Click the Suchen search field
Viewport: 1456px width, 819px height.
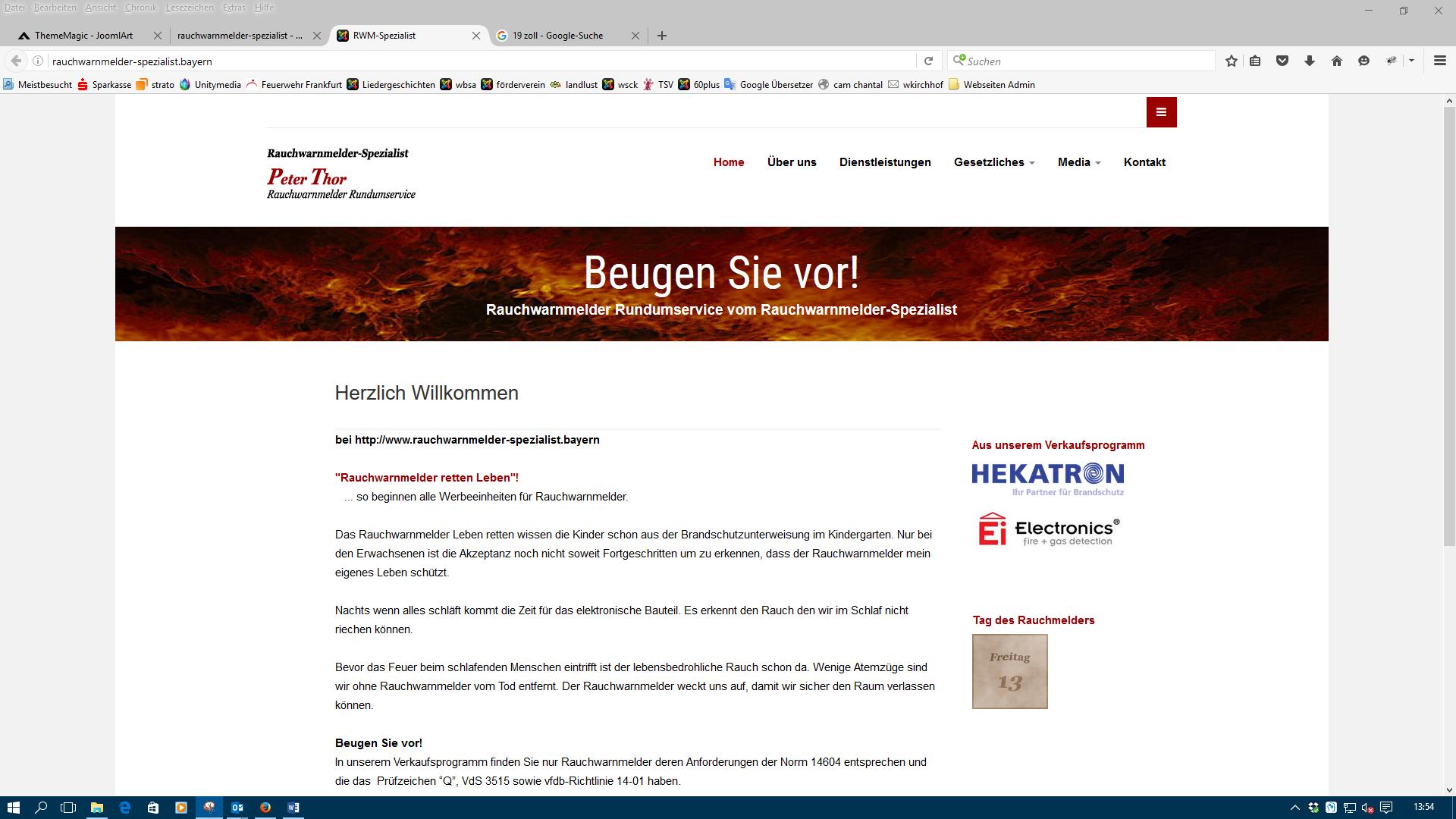point(1084,61)
